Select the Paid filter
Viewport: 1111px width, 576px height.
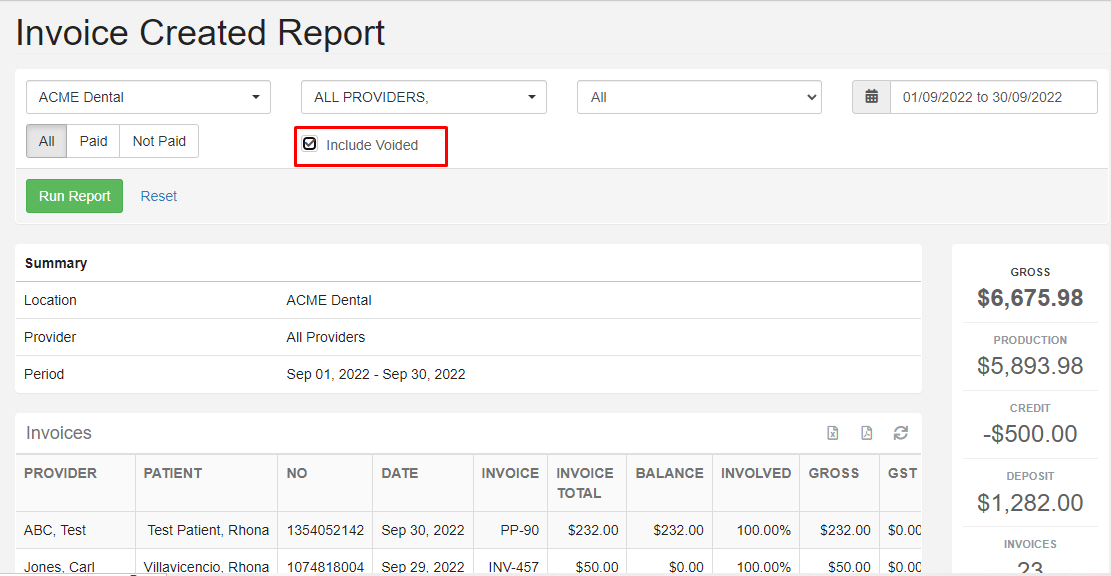point(94,141)
